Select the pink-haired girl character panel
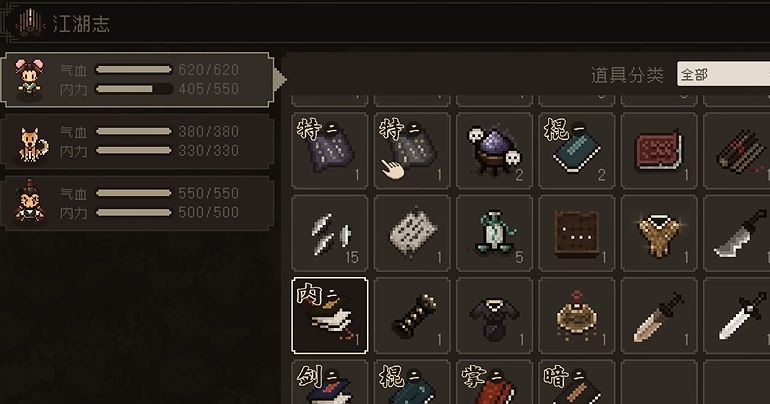 tap(136, 80)
